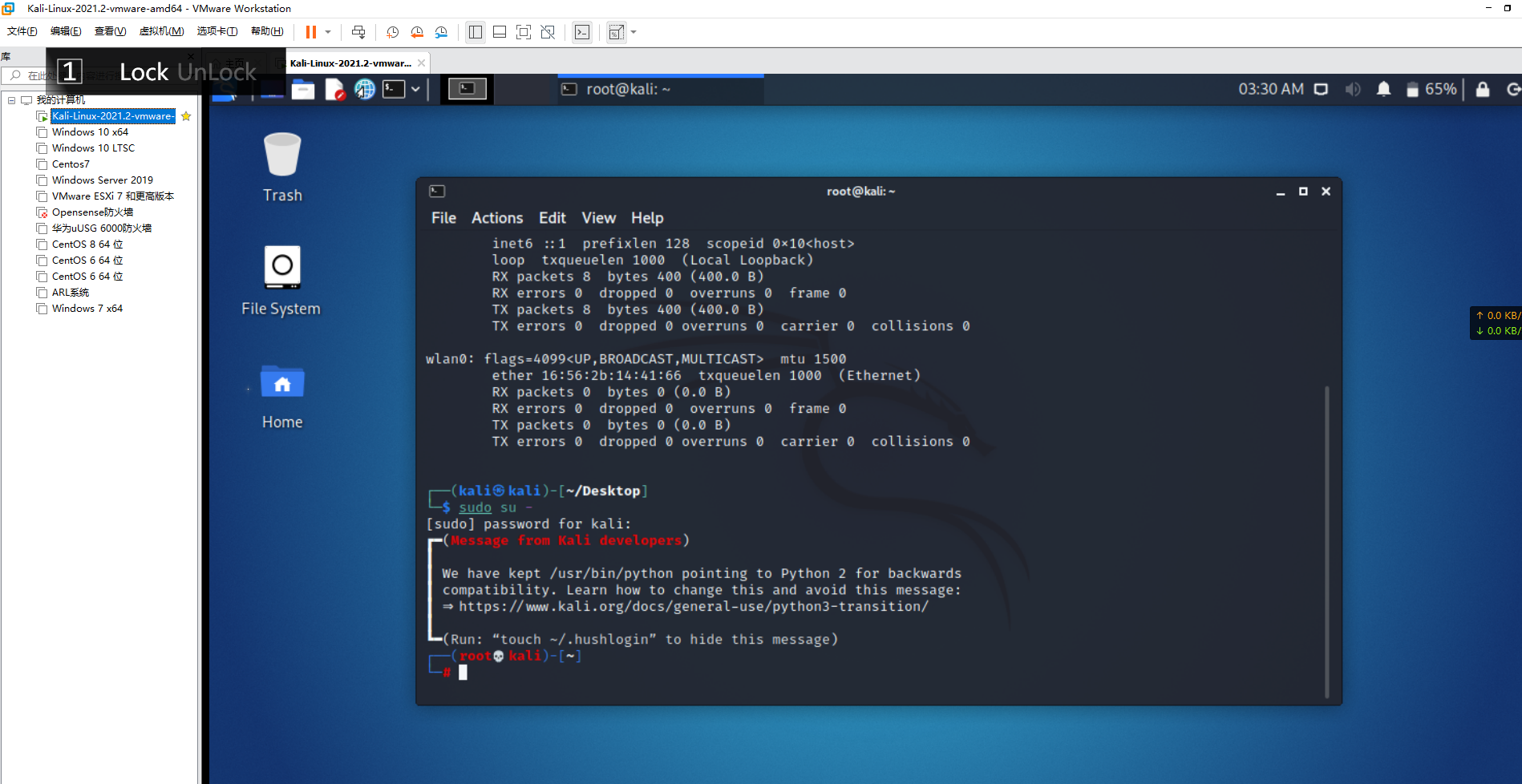Select Opensense防火墙 VM entry

(92, 212)
